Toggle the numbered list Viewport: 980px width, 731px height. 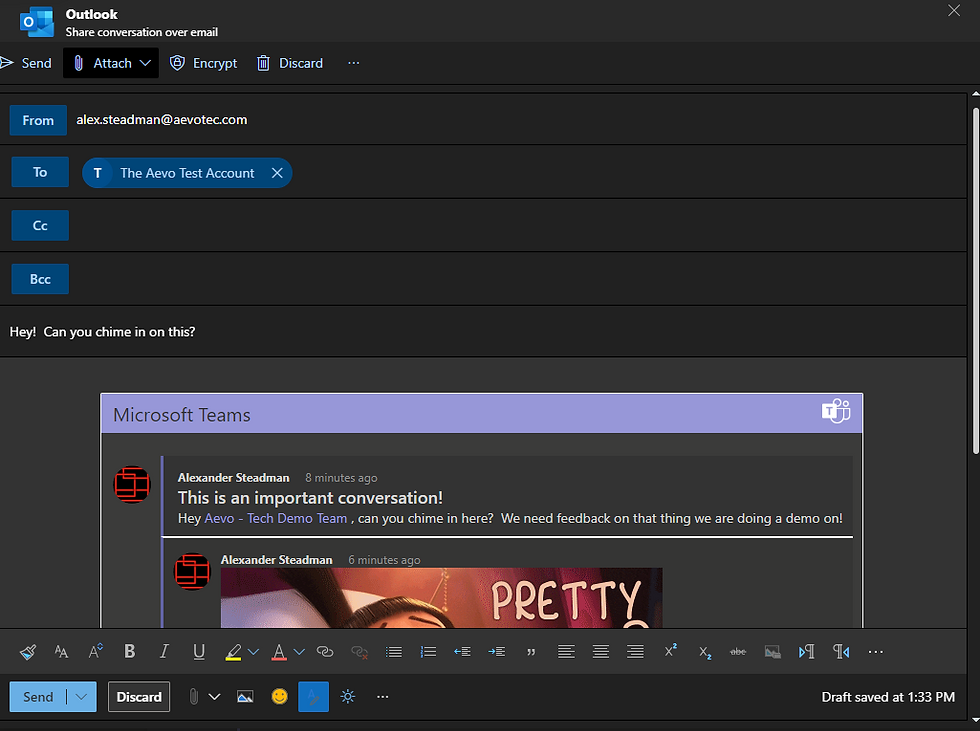pos(428,652)
